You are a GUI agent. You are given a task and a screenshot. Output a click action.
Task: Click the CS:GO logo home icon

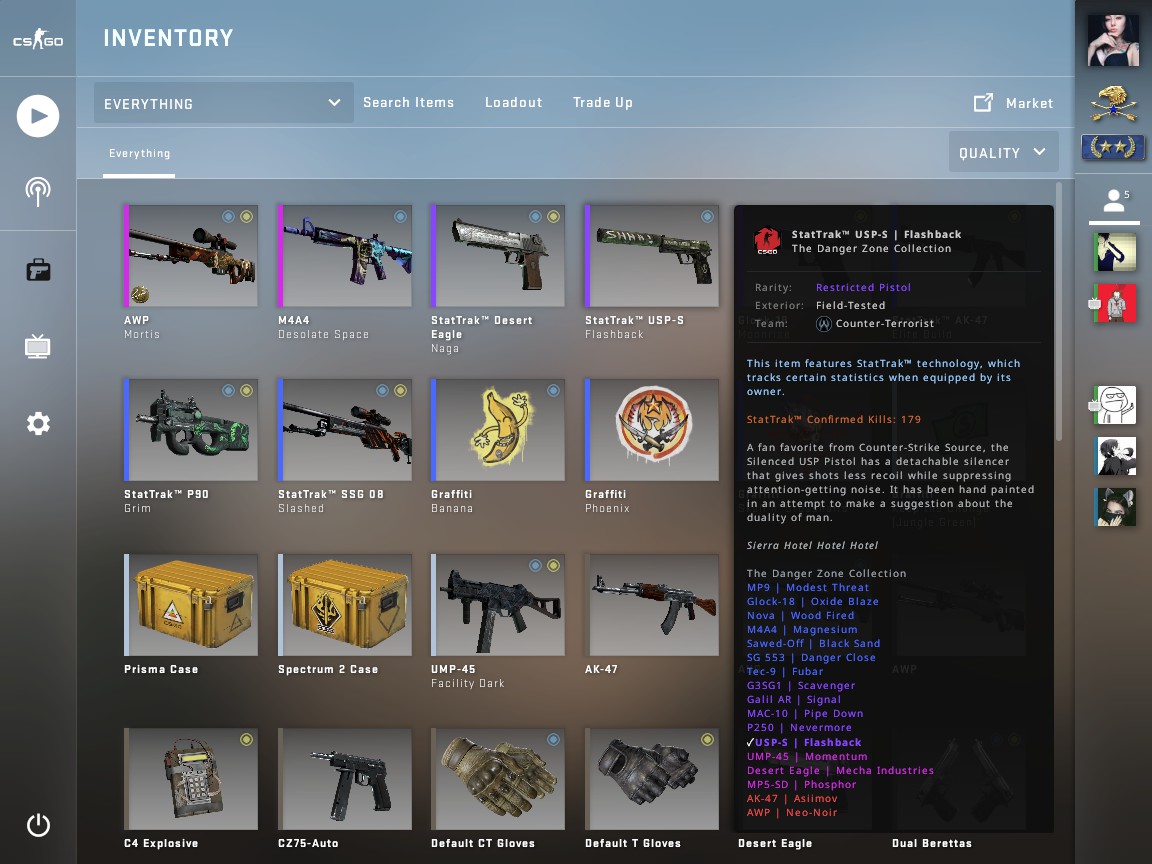38,39
